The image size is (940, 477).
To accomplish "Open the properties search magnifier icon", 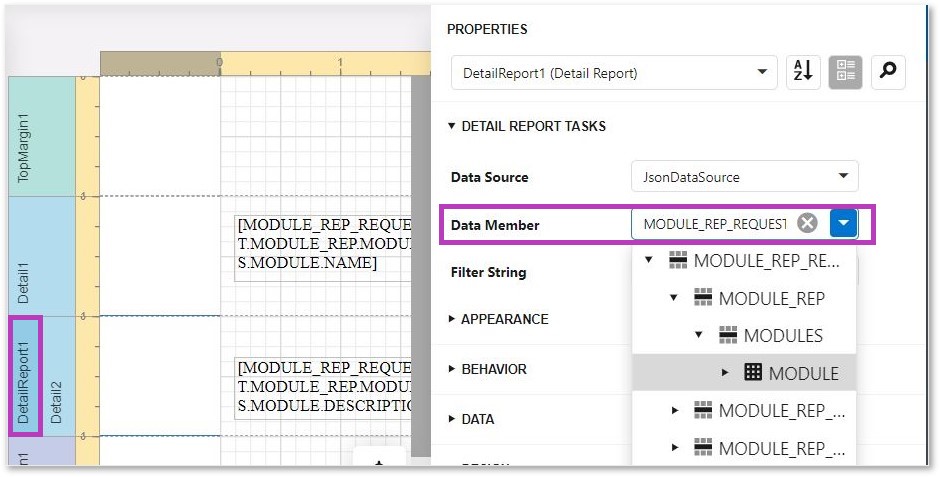I will click(888, 73).
